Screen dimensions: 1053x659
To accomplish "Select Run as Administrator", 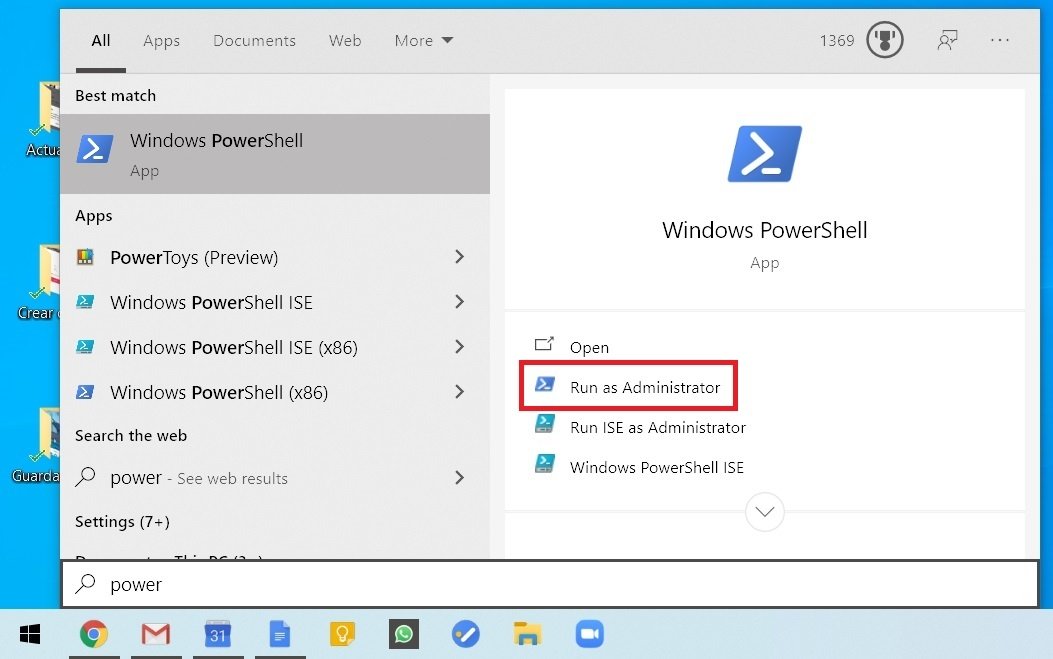I will (x=629, y=386).
